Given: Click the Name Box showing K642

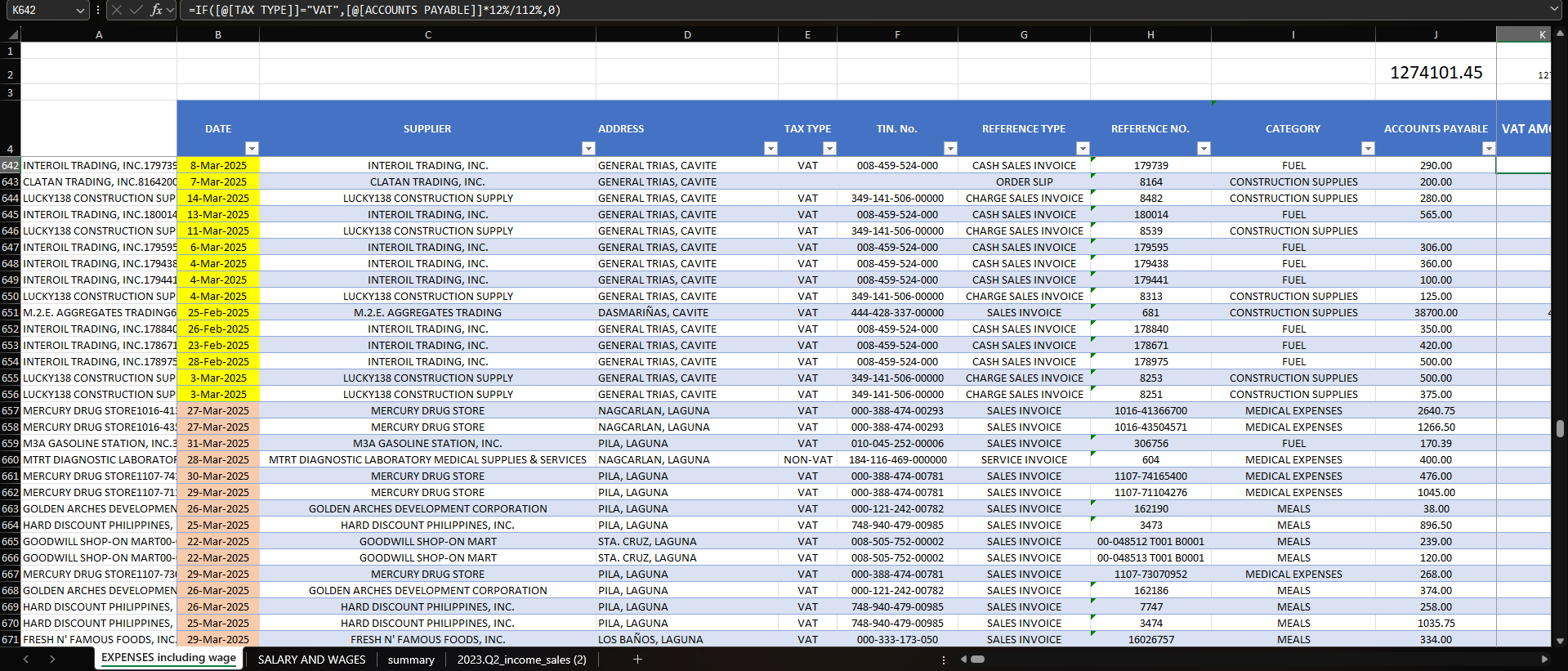Looking at the screenshot, I should pos(39,10).
